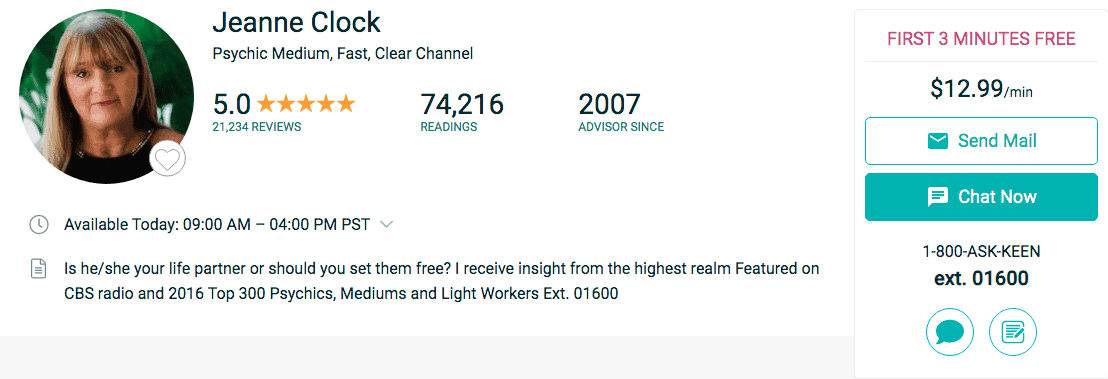Click the Send Mail button

click(x=981, y=141)
